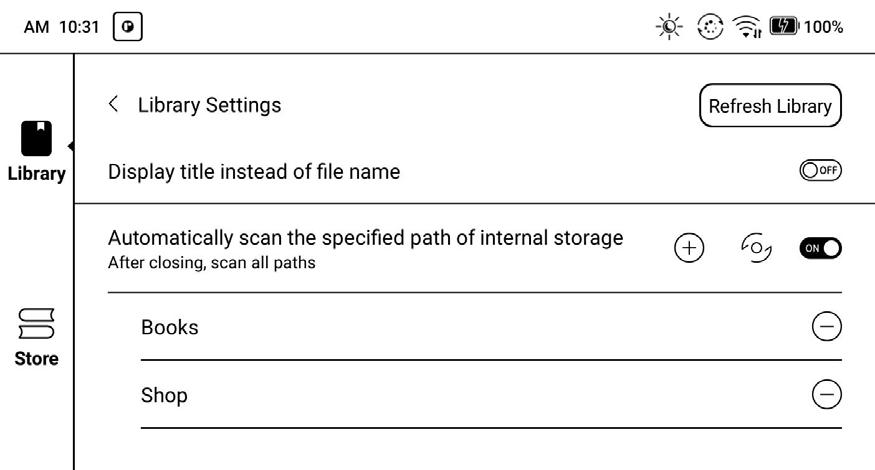
Task: Remove the Books folder path
Action: [x=826, y=327]
